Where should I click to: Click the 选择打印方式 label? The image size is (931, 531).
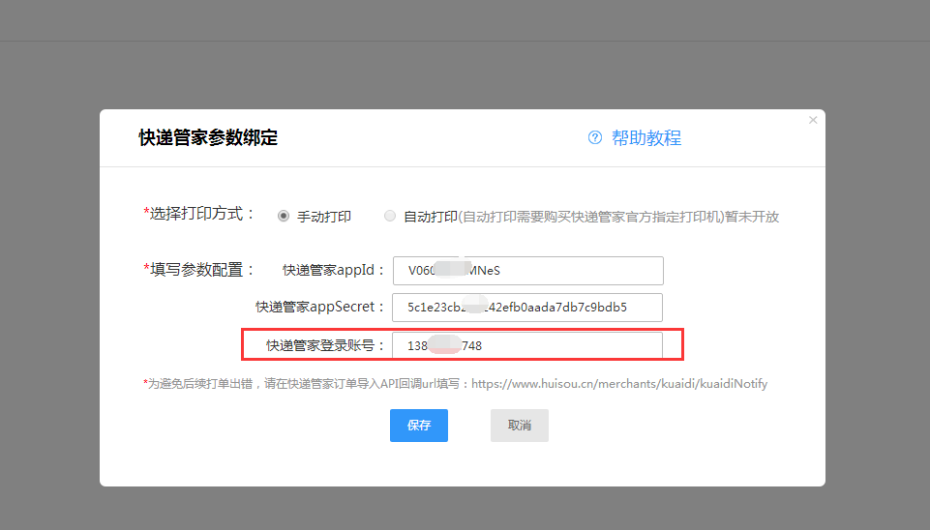(x=201, y=214)
